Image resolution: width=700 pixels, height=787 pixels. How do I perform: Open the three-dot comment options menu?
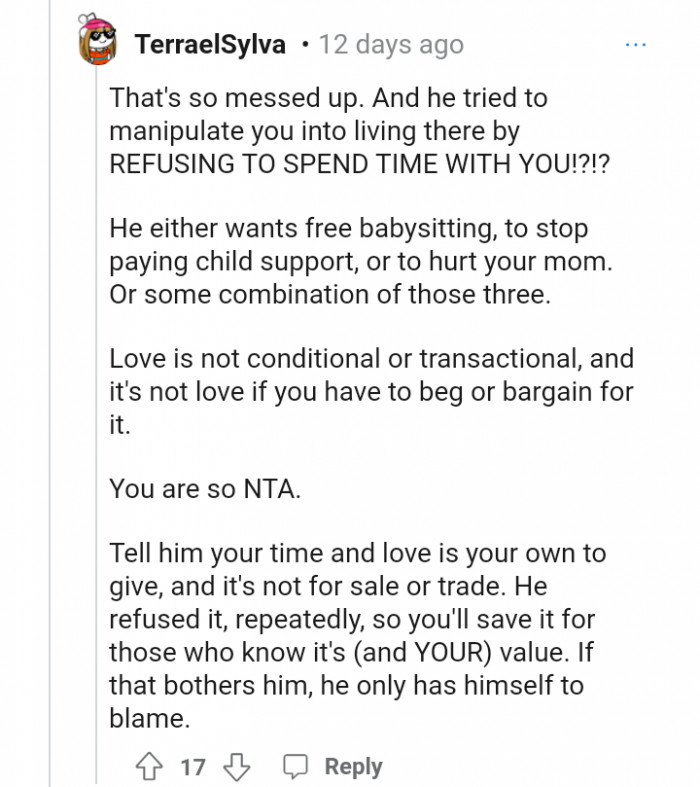[x=635, y=45]
